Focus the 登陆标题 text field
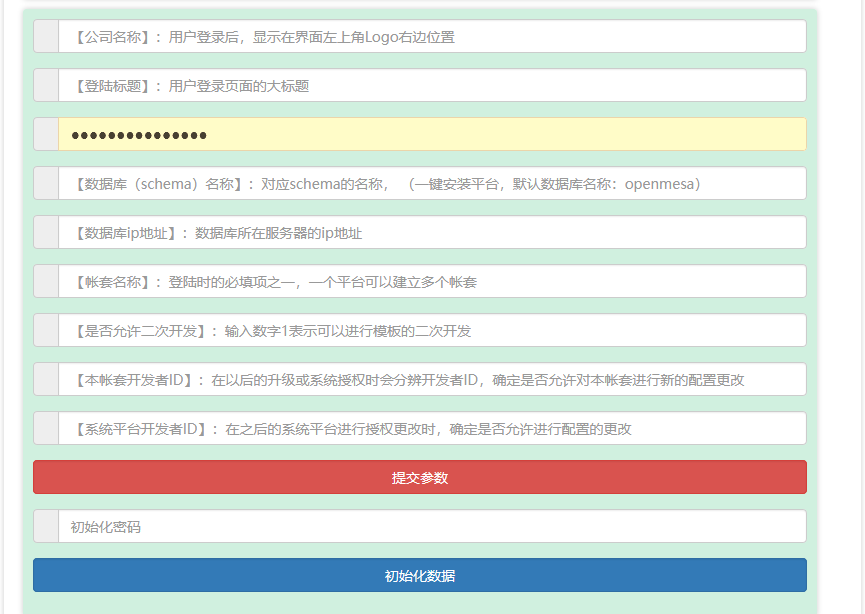865x614 pixels. 431,86
